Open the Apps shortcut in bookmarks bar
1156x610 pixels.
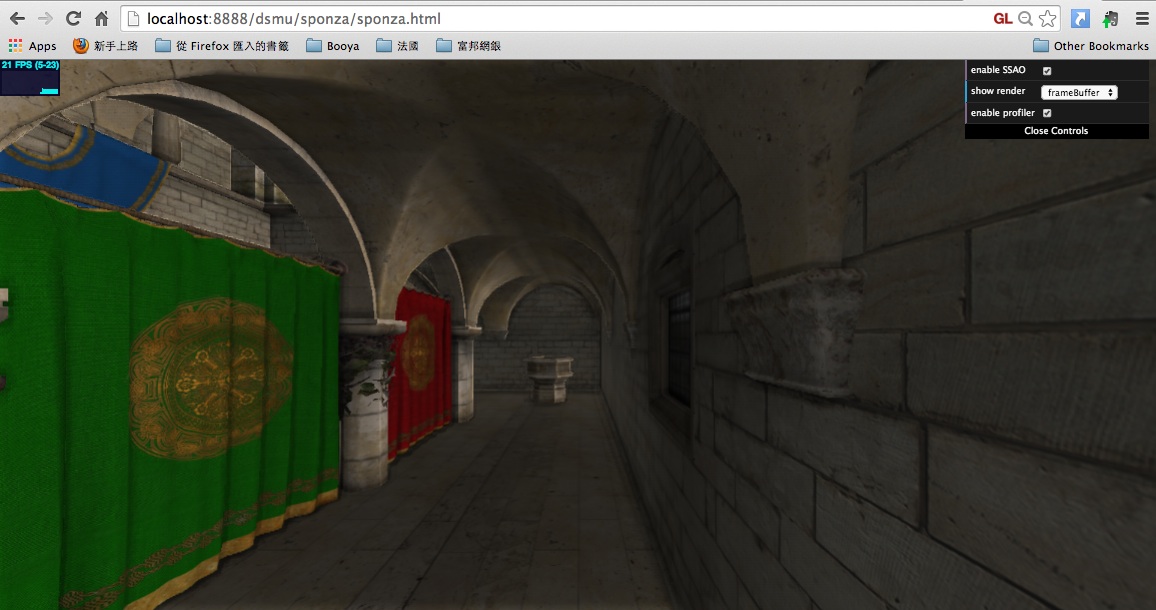pos(32,46)
